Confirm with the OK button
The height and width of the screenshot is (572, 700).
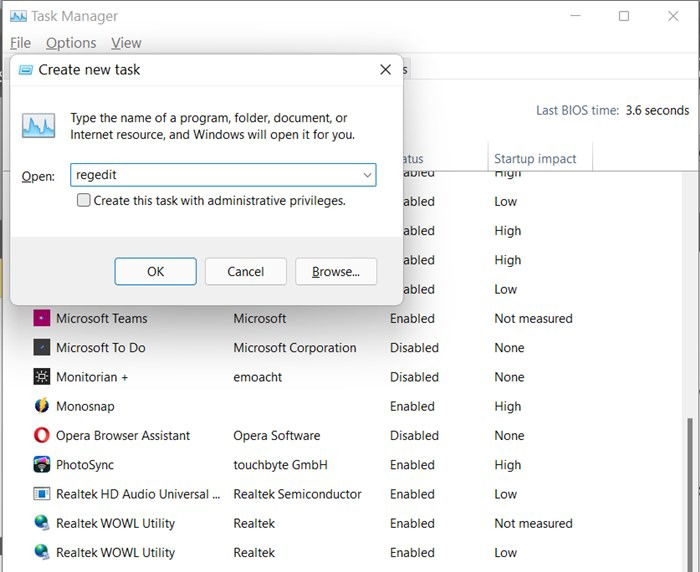tap(155, 271)
